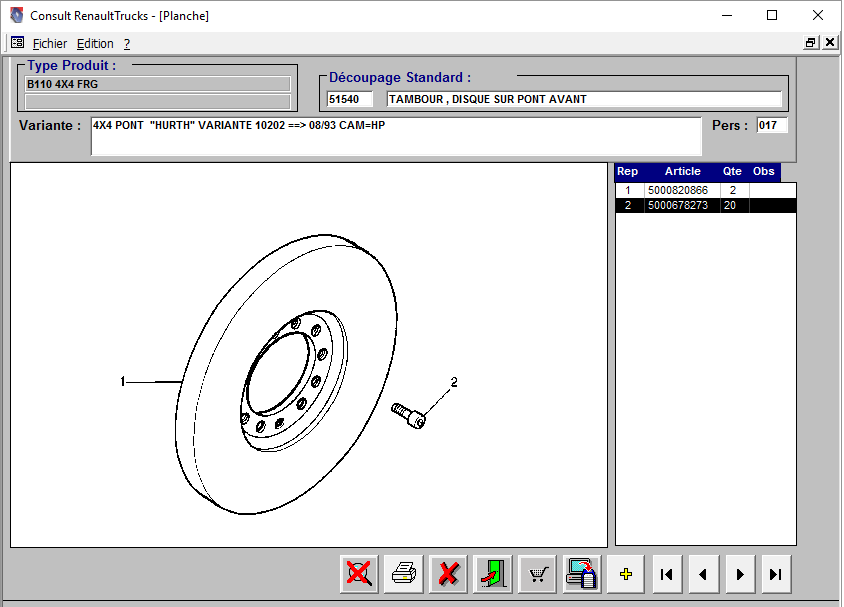This screenshot has width=844, height=607.
Task: Click the red X delete button
Action: (x=449, y=574)
